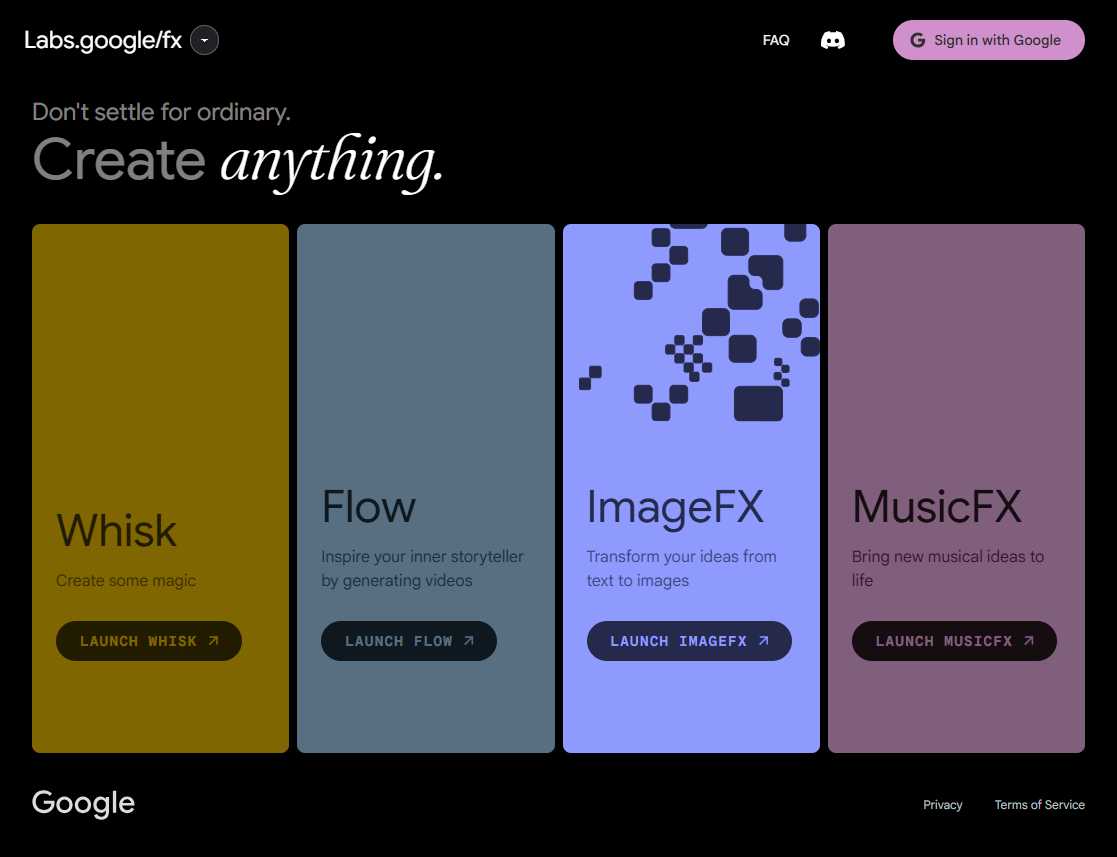This screenshot has width=1117, height=857.
Task: Open the Discord community icon
Action: tap(834, 40)
